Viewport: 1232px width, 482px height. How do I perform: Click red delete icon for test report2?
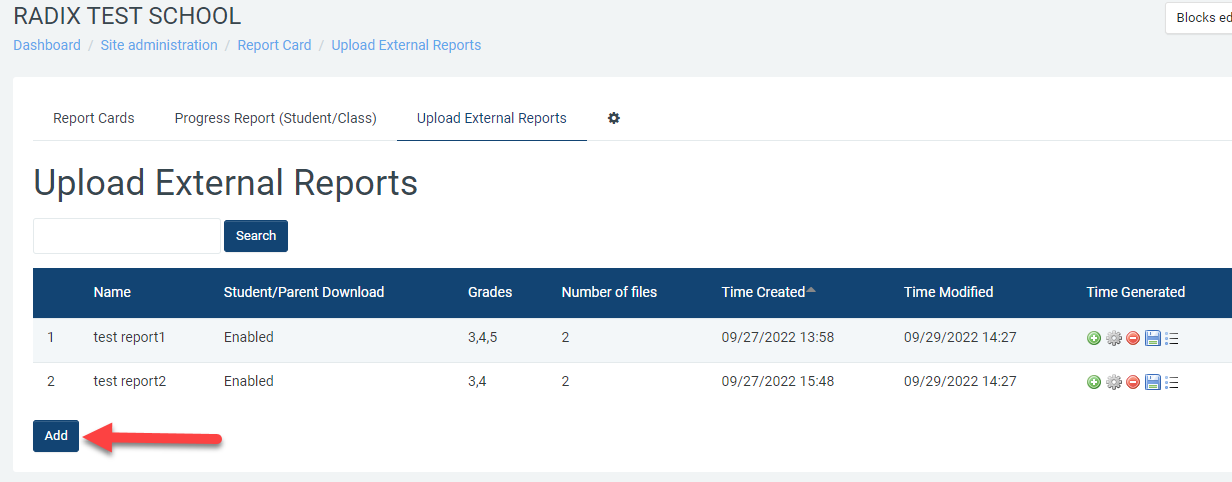[x=1133, y=382]
